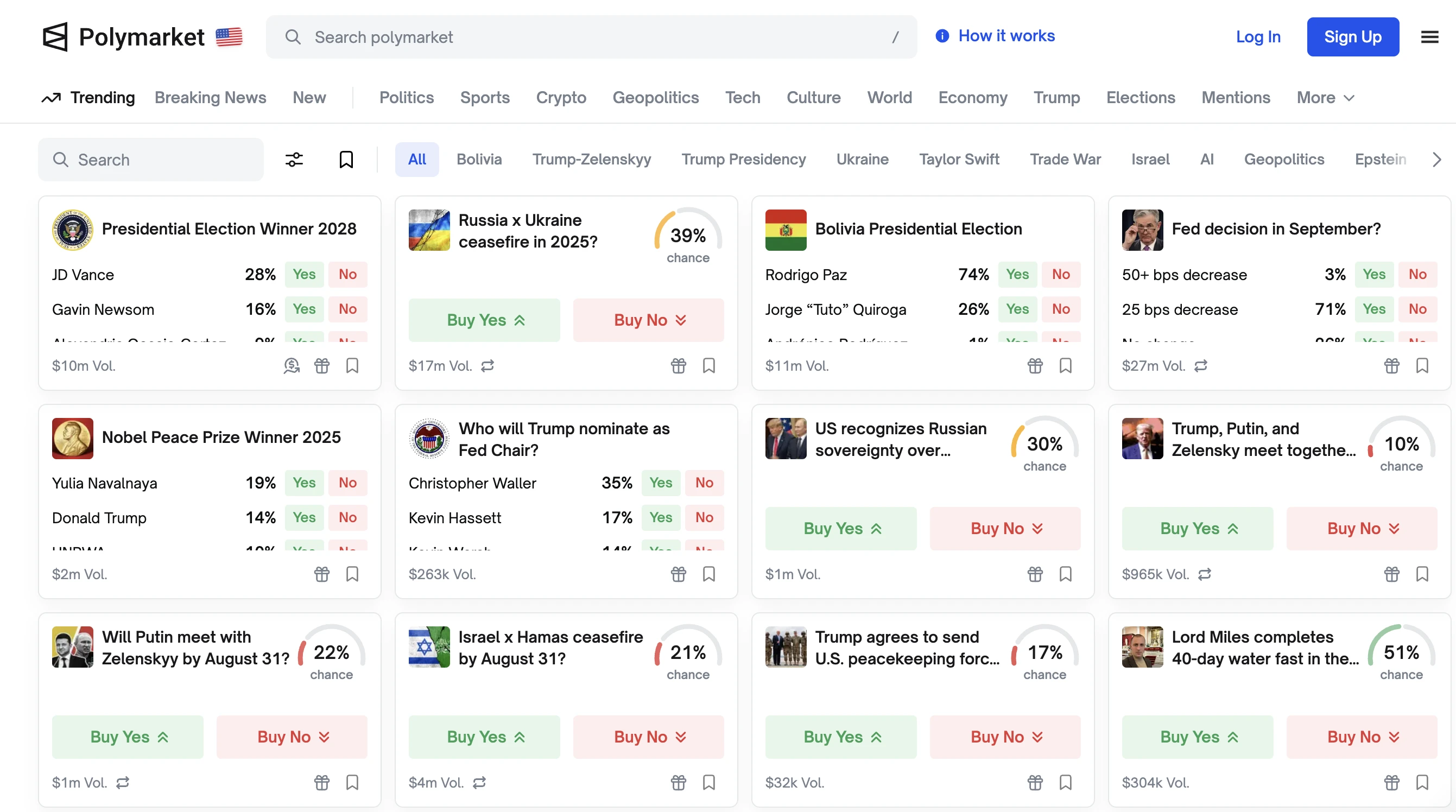The width and height of the screenshot is (1456, 812).
Task: Click gift icon on U.S. peacekeeping forces card
Action: [1035, 783]
